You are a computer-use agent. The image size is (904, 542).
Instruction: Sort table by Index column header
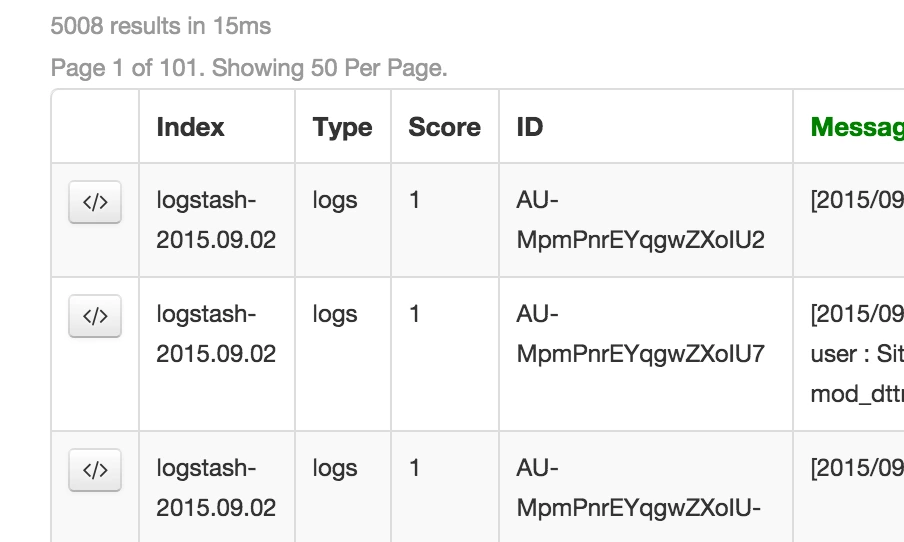[190, 127]
